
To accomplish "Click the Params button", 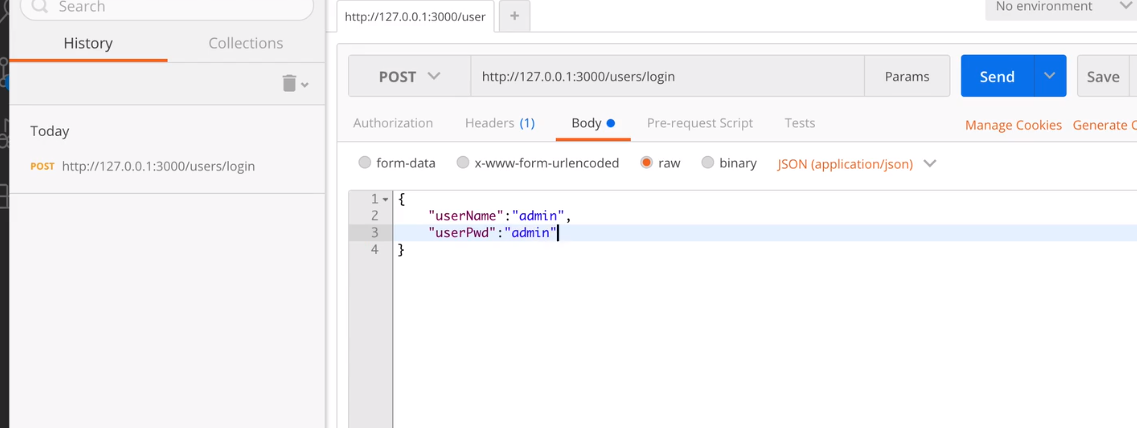I will coord(906,76).
